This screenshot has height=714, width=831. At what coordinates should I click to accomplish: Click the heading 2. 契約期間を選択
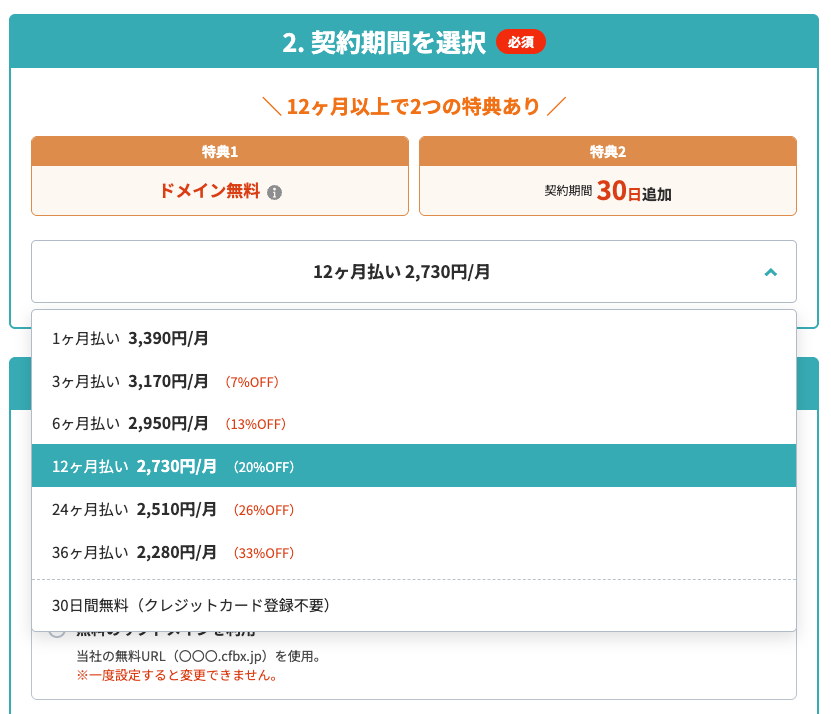click(384, 42)
